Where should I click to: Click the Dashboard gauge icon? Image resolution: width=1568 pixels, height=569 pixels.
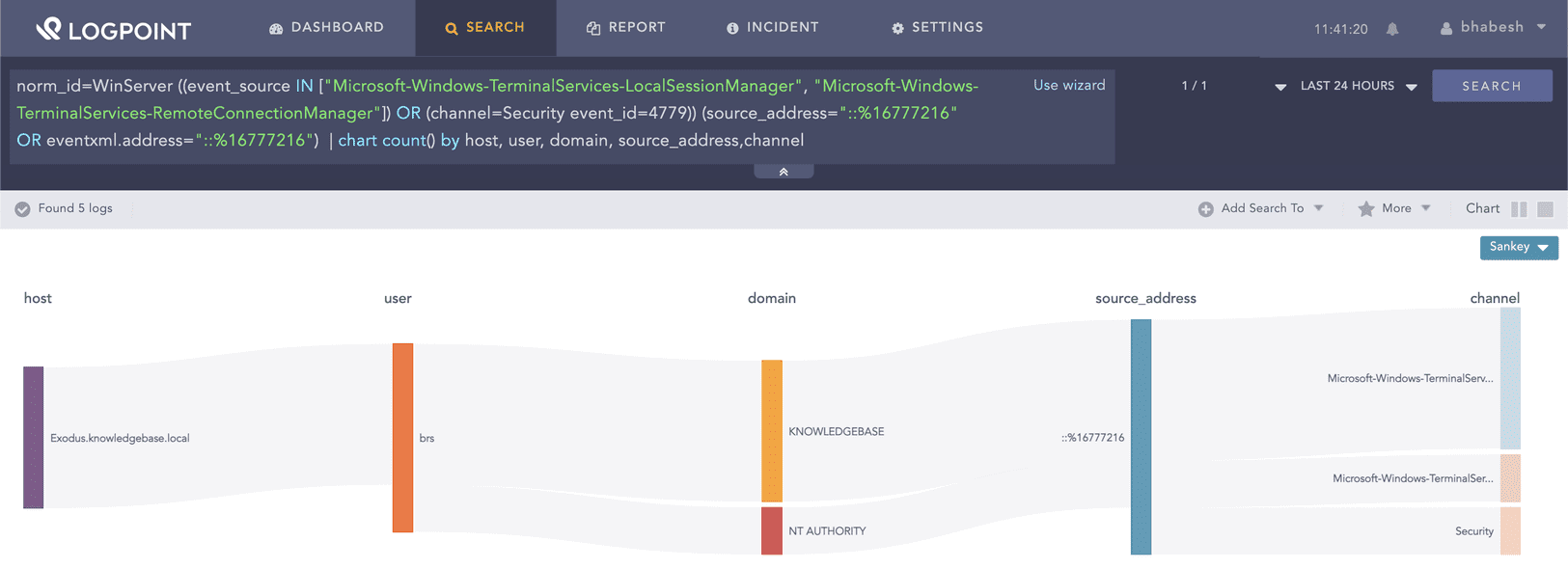276,29
